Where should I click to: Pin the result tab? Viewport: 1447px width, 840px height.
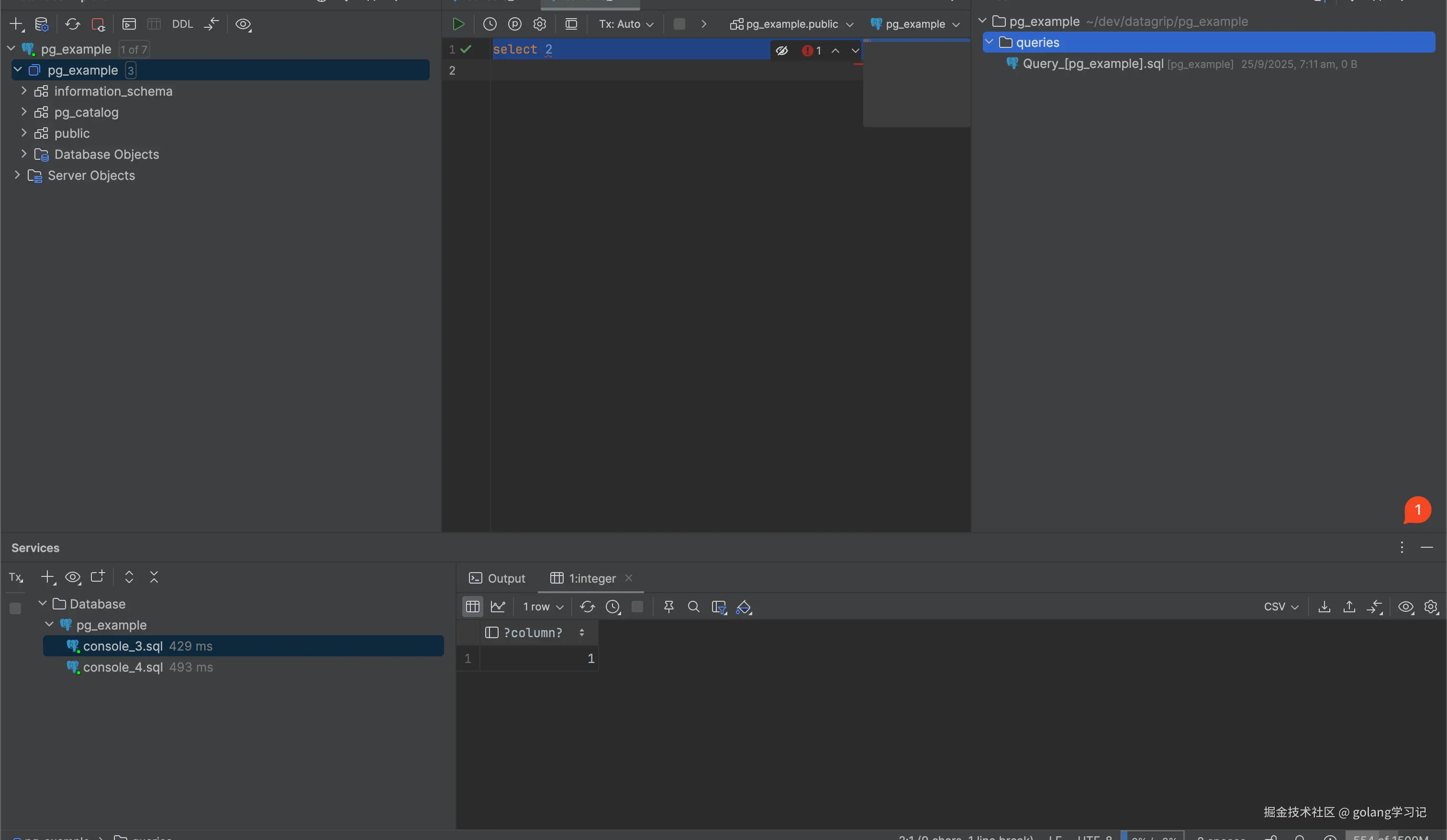(x=668, y=607)
